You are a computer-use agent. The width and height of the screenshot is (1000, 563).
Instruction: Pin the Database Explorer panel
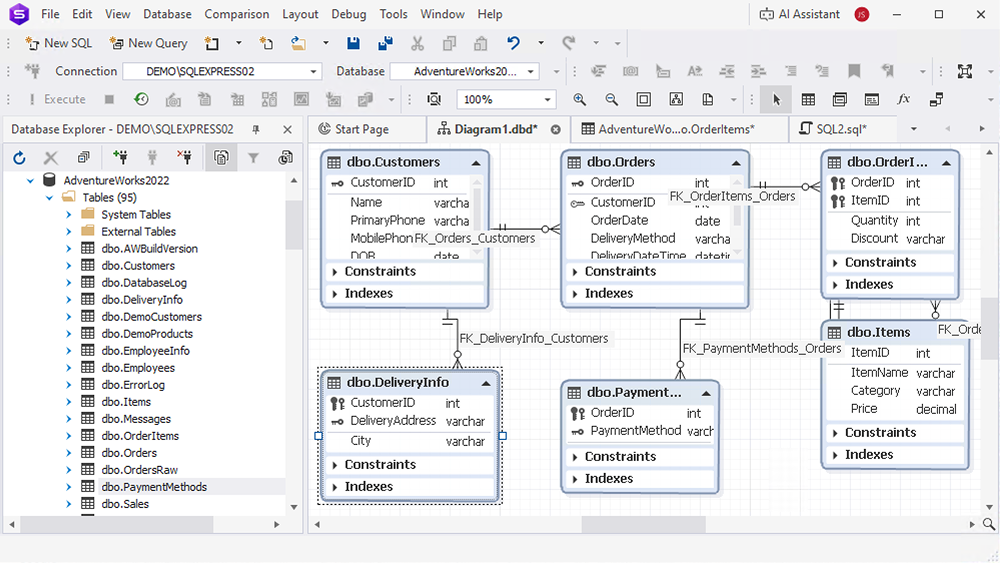(256, 129)
